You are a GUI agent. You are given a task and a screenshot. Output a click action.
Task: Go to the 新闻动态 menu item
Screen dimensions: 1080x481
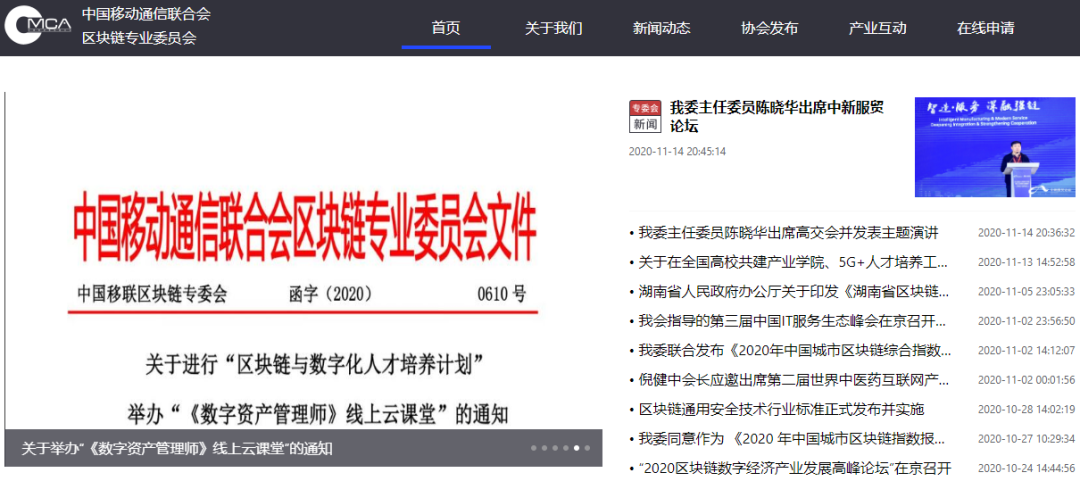click(x=661, y=28)
